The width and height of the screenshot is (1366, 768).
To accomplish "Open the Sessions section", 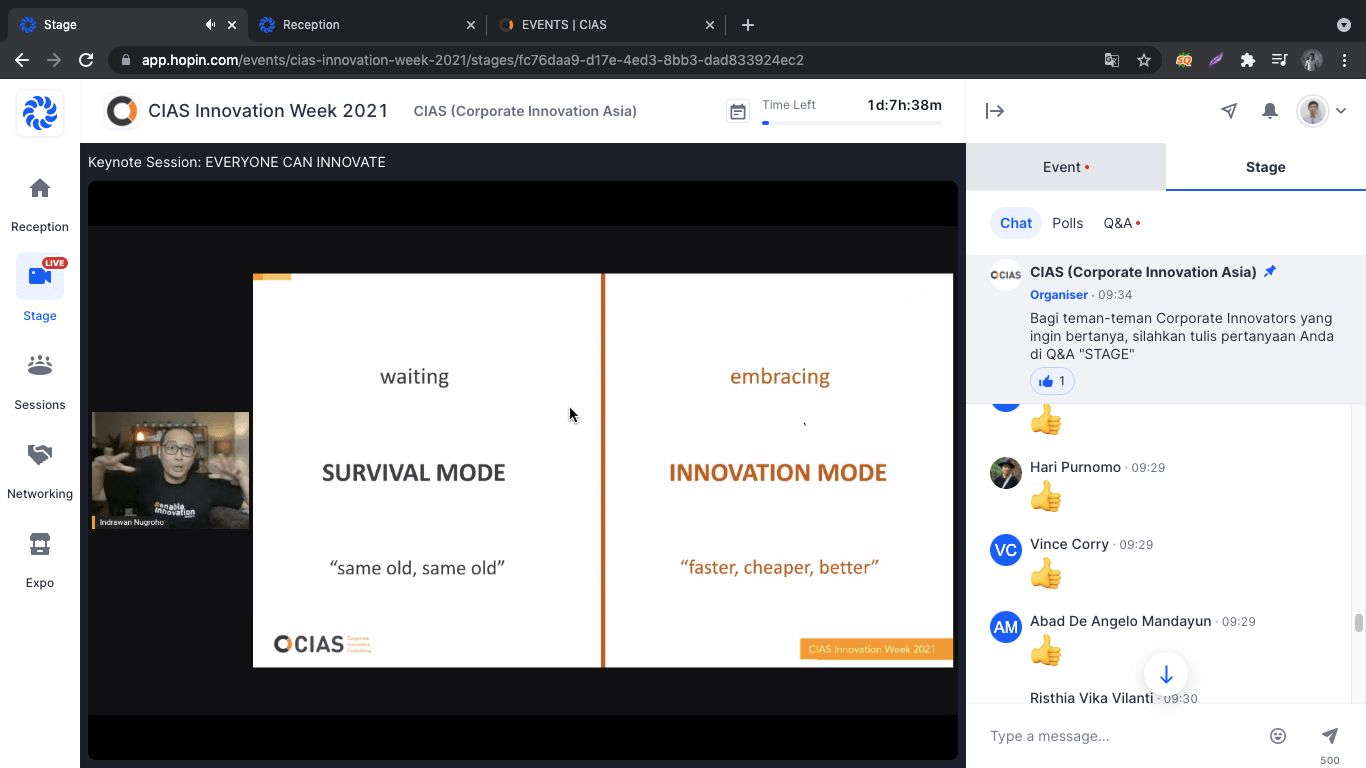I will point(40,381).
